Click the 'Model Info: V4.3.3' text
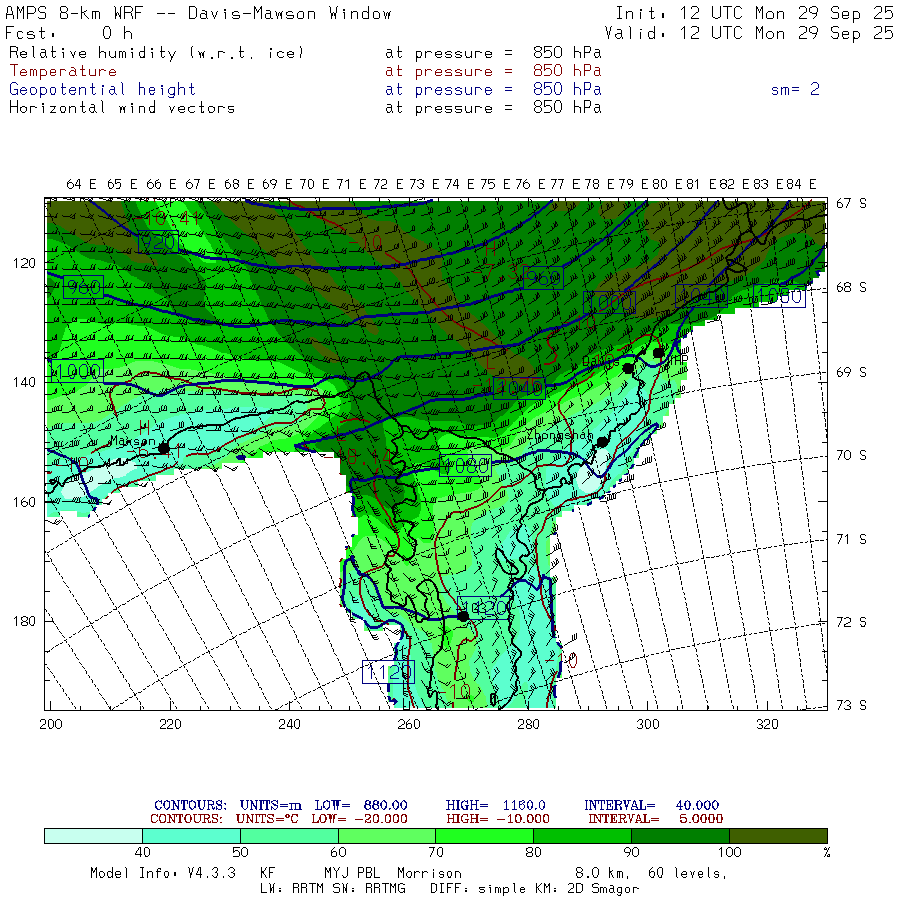Screen dimensions: 900x900 (163, 874)
